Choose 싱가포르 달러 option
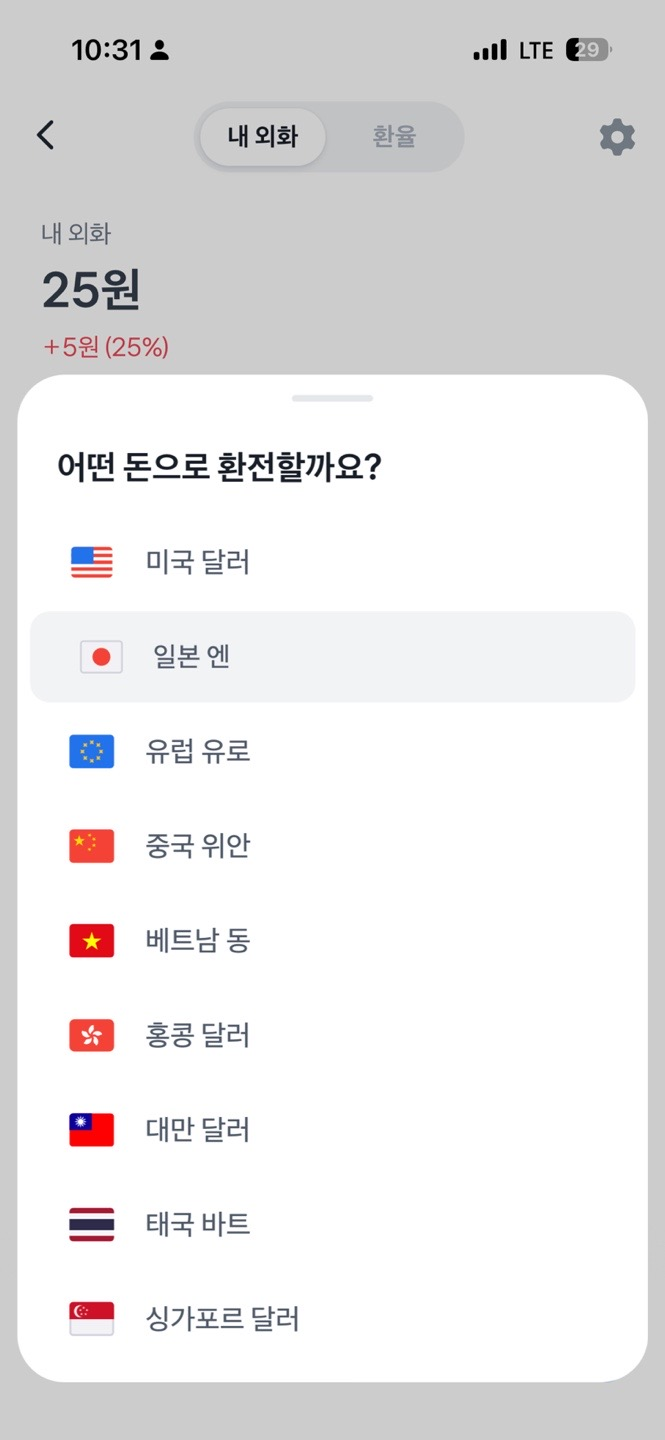665x1440 pixels. click(x=223, y=1319)
